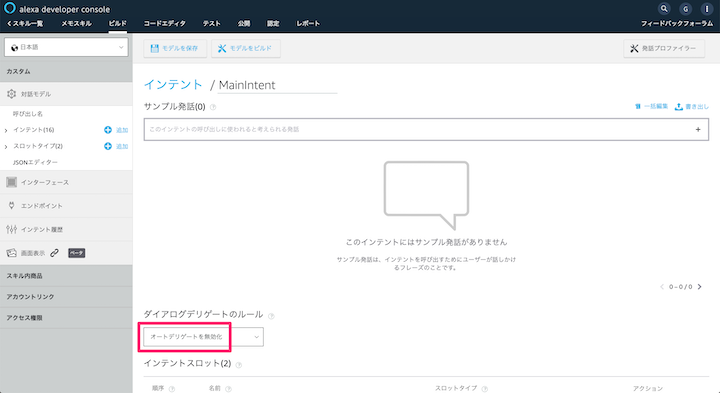Open JSONエディター in the sidebar

click(x=35, y=163)
